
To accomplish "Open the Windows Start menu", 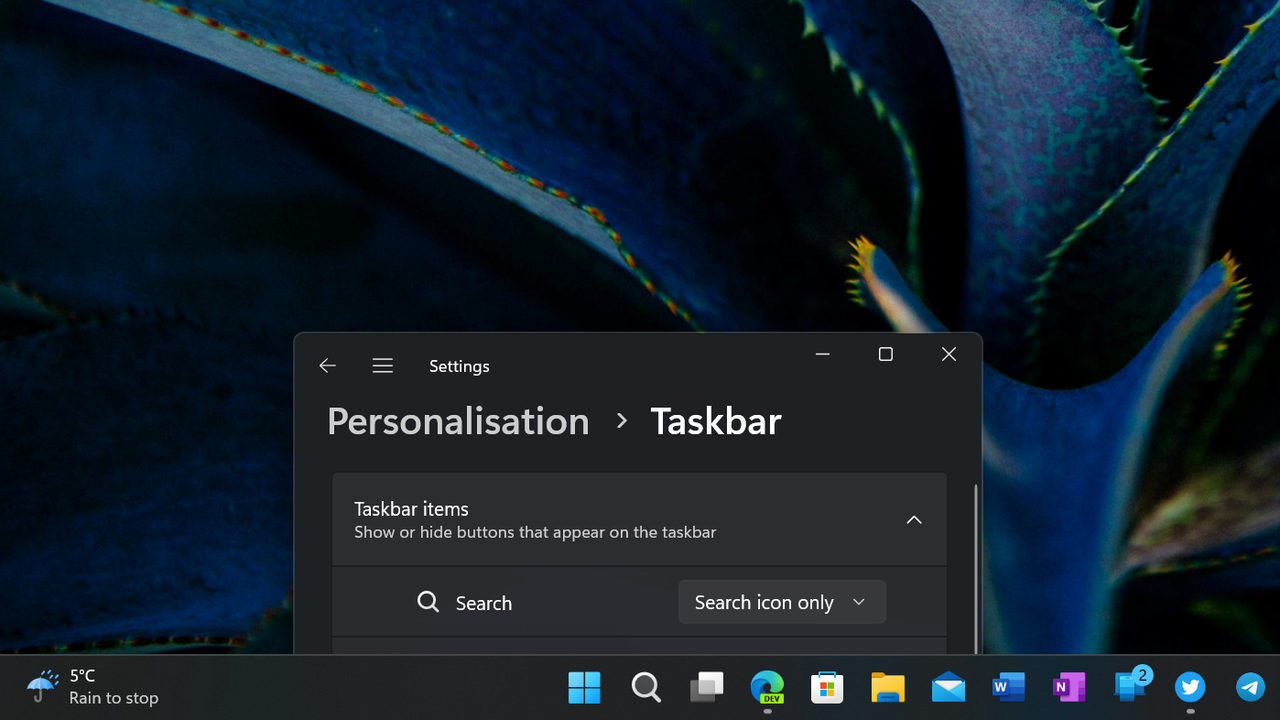I will click(585, 687).
